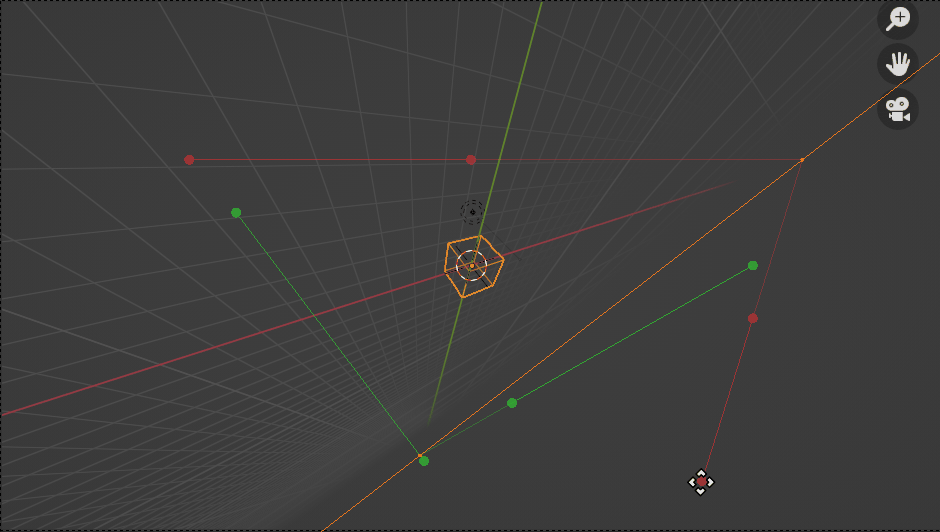Toggle camera view with the camera icon

[x=897, y=109]
